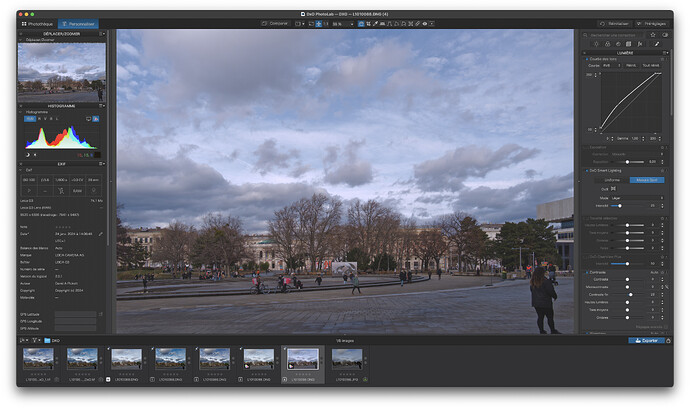Open the filmstrip filter funnel icon
This screenshot has height=409, width=690.
coord(35,340)
